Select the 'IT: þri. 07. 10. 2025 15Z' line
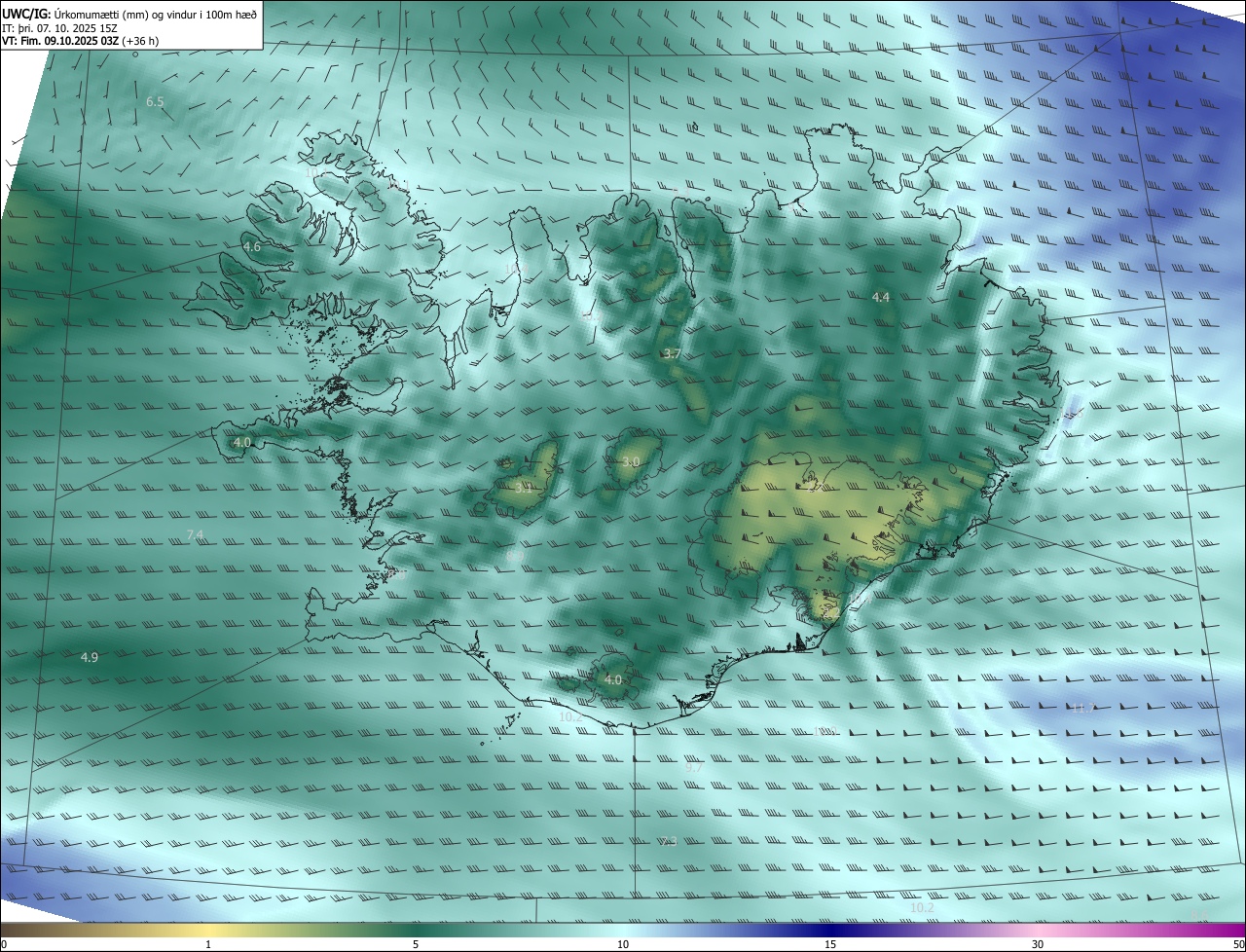The image size is (1246, 952). (60, 27)
